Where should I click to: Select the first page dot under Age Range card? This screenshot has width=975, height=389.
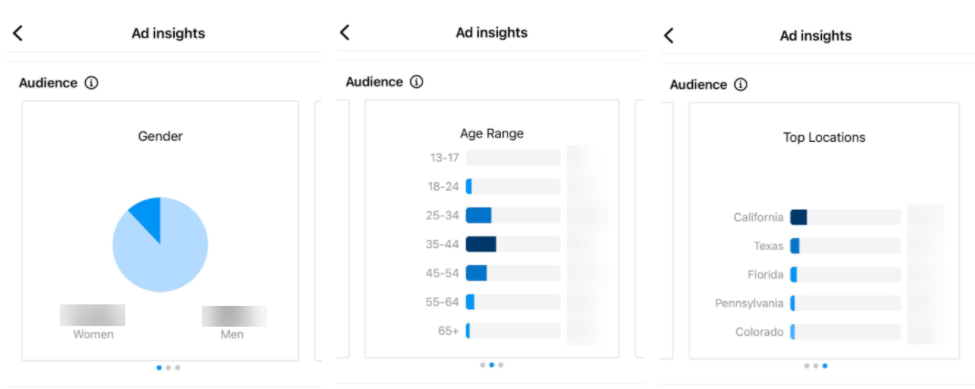tap(483, 365)
